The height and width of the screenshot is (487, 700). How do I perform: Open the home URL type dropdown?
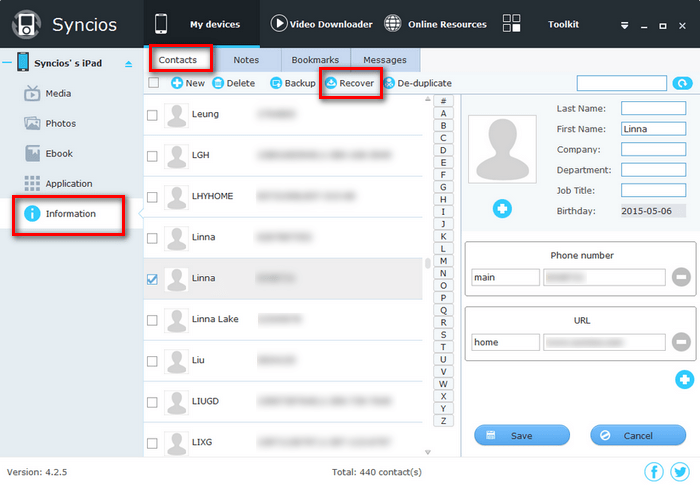point(505,342)
